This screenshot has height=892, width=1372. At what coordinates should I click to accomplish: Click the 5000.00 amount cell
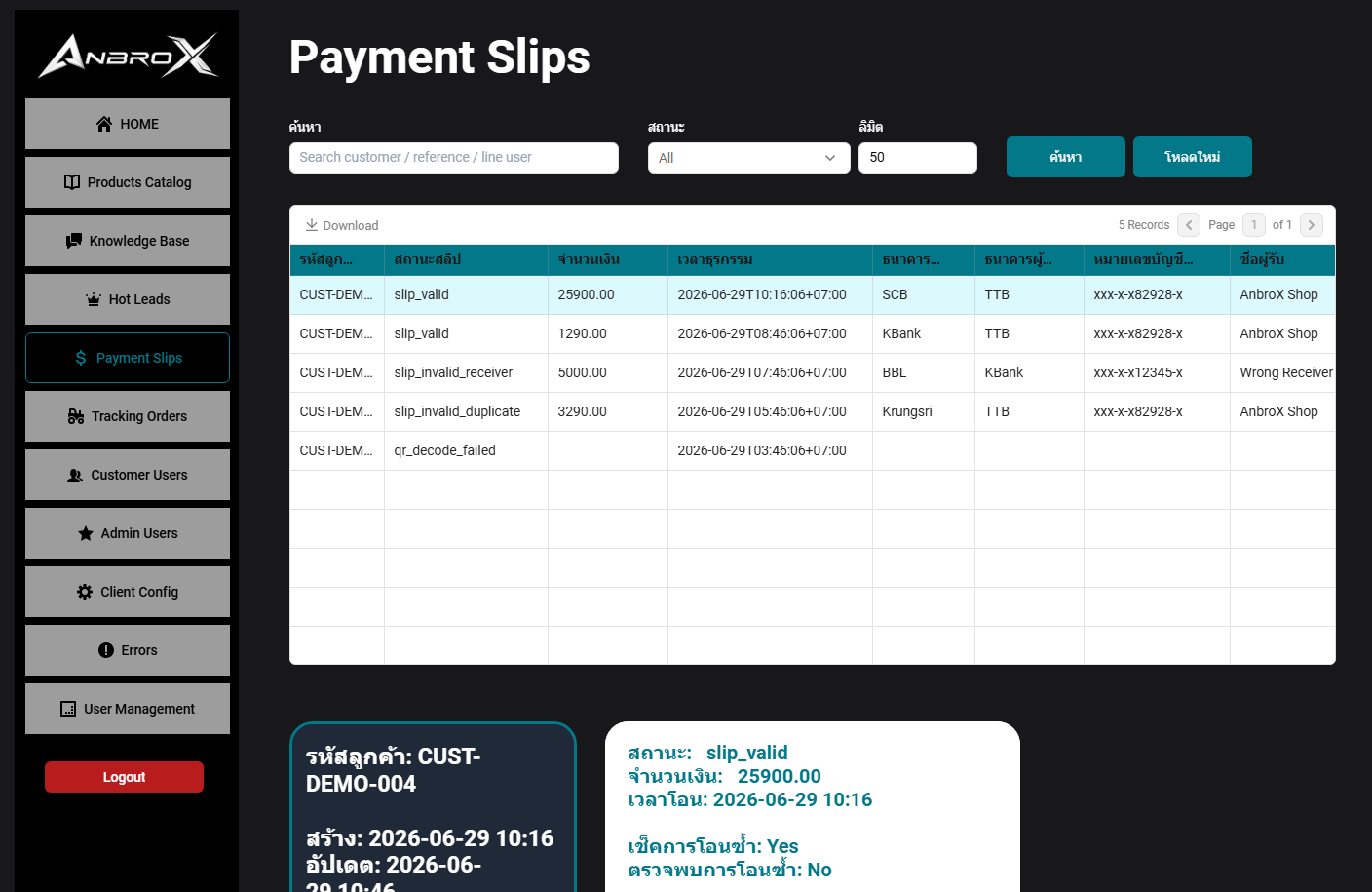click(x=608, y=372)
